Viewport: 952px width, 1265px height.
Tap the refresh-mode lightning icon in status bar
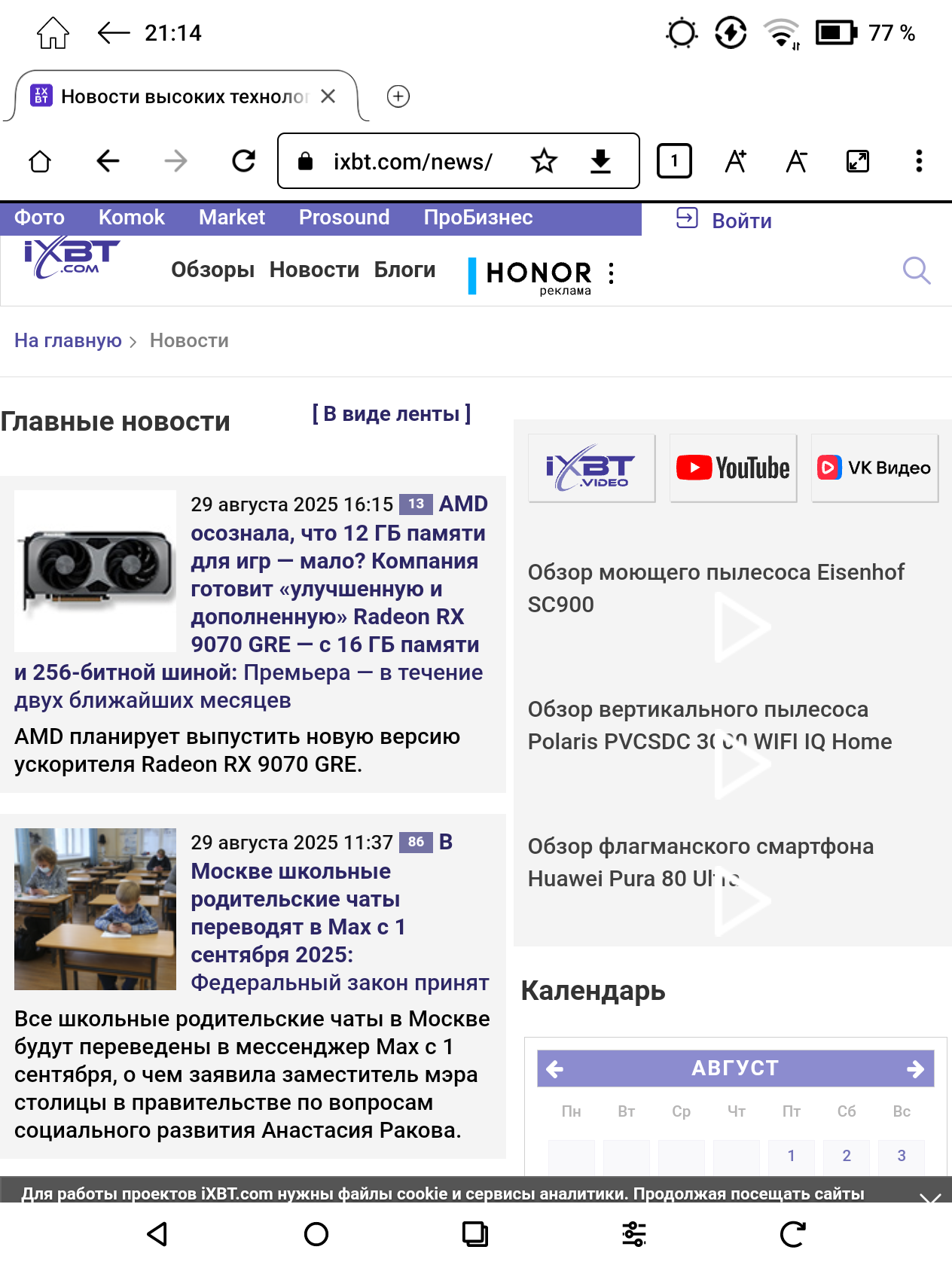731,33
